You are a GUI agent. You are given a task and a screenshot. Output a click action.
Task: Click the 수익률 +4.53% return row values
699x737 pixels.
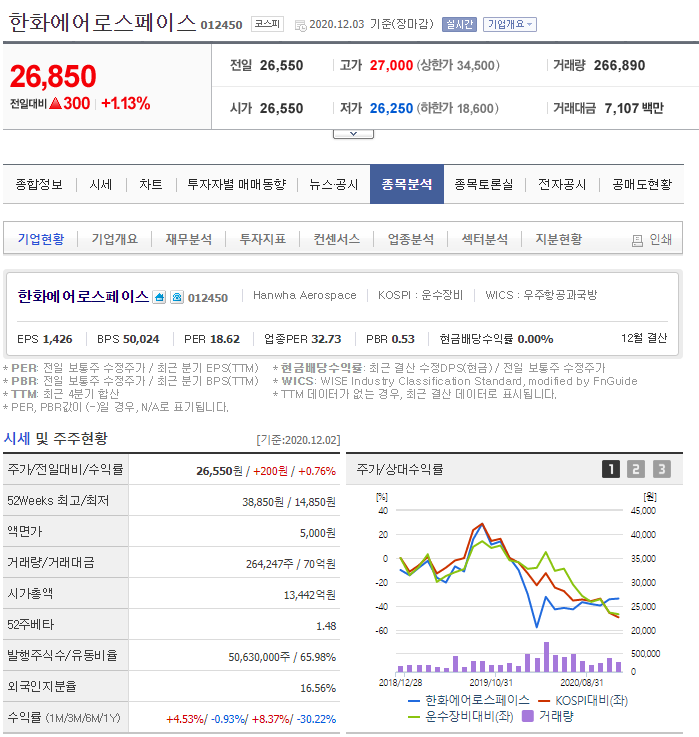pos(251,719)
